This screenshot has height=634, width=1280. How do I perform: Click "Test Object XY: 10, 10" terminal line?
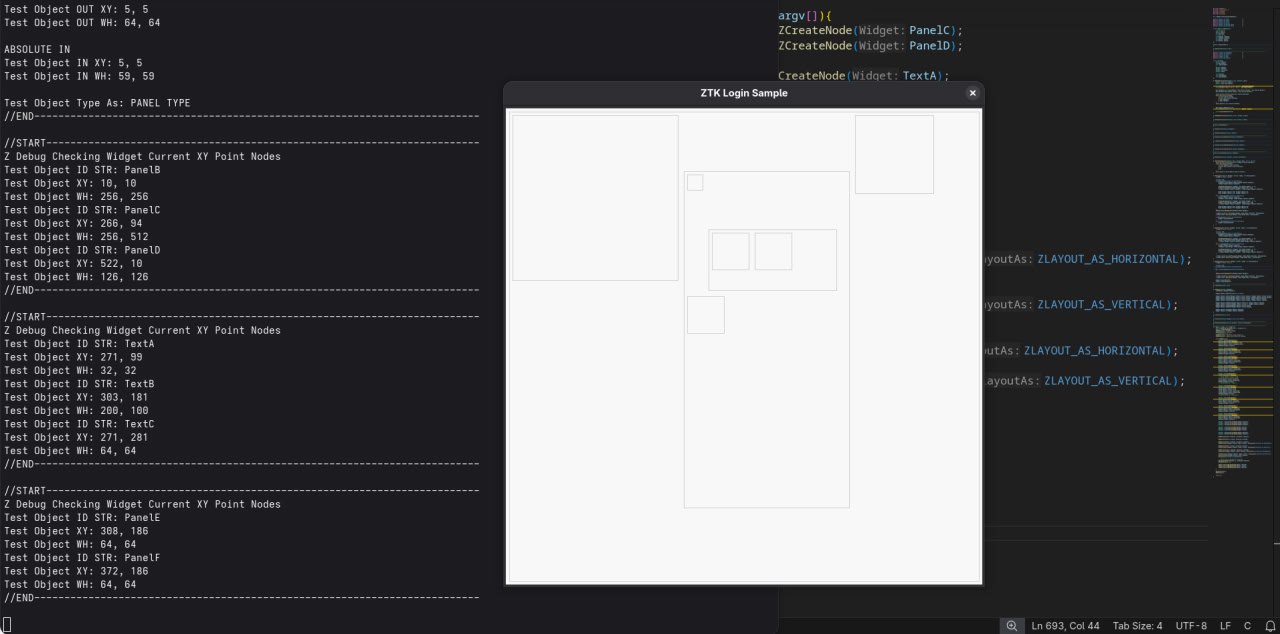(70, 183)
